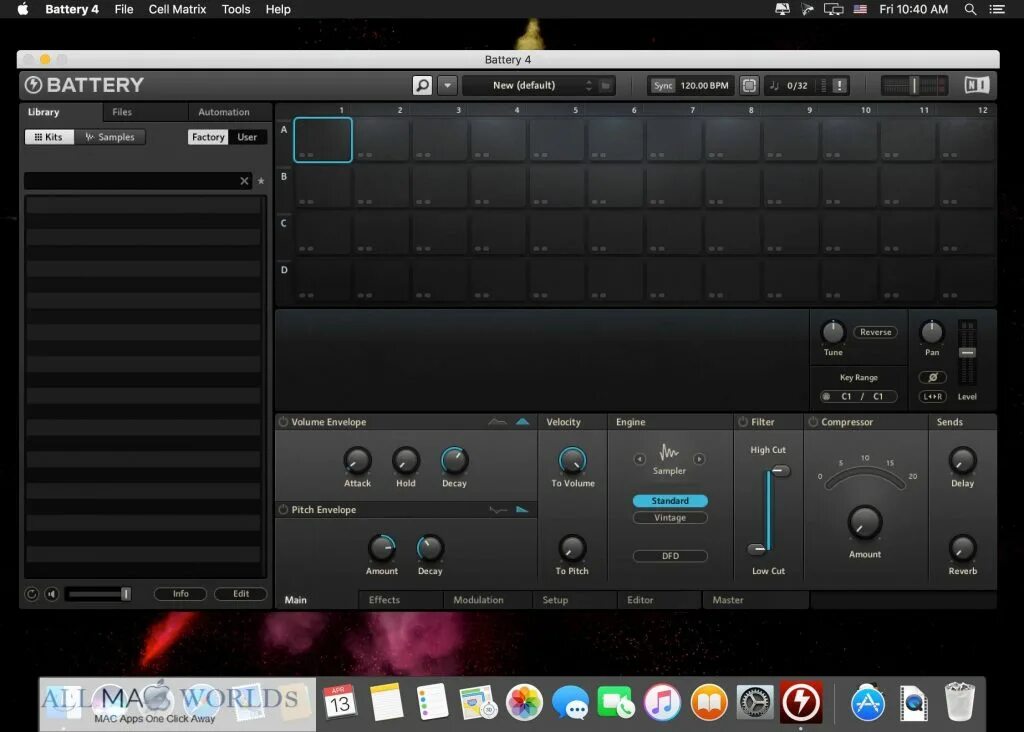
Task: Click the Key Range C1 / C1 field
Action: (859, 396)
